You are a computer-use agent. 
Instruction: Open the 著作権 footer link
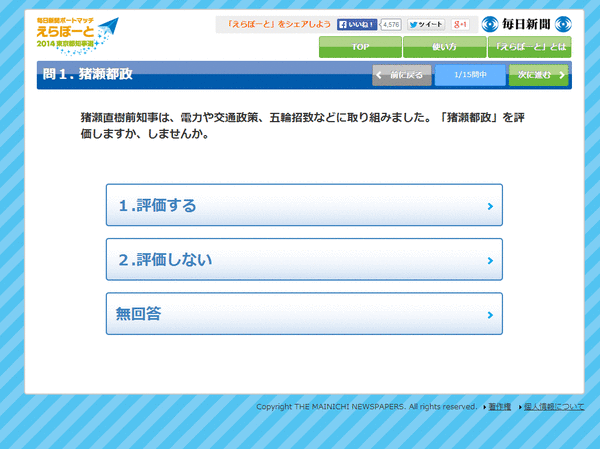point(500,407)
